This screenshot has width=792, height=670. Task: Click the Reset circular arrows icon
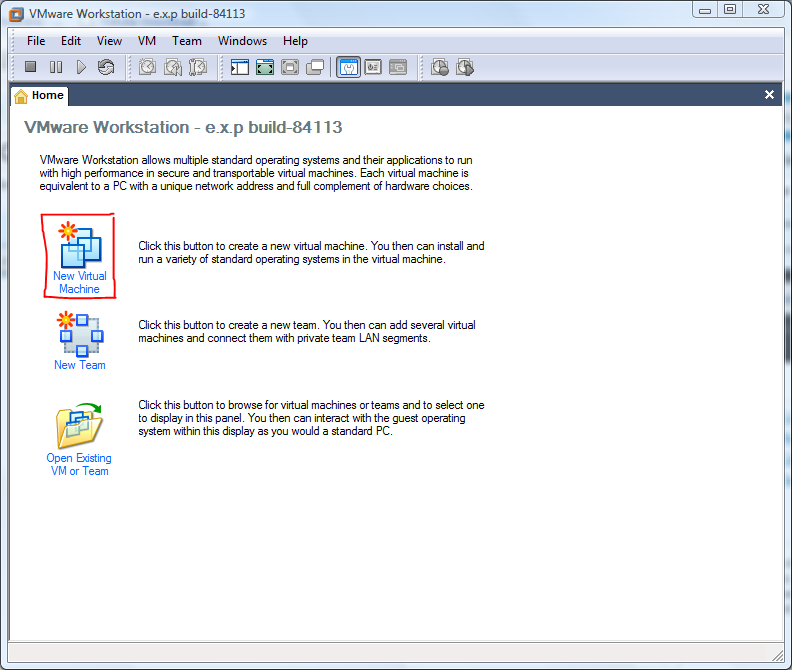click(106, 67)
